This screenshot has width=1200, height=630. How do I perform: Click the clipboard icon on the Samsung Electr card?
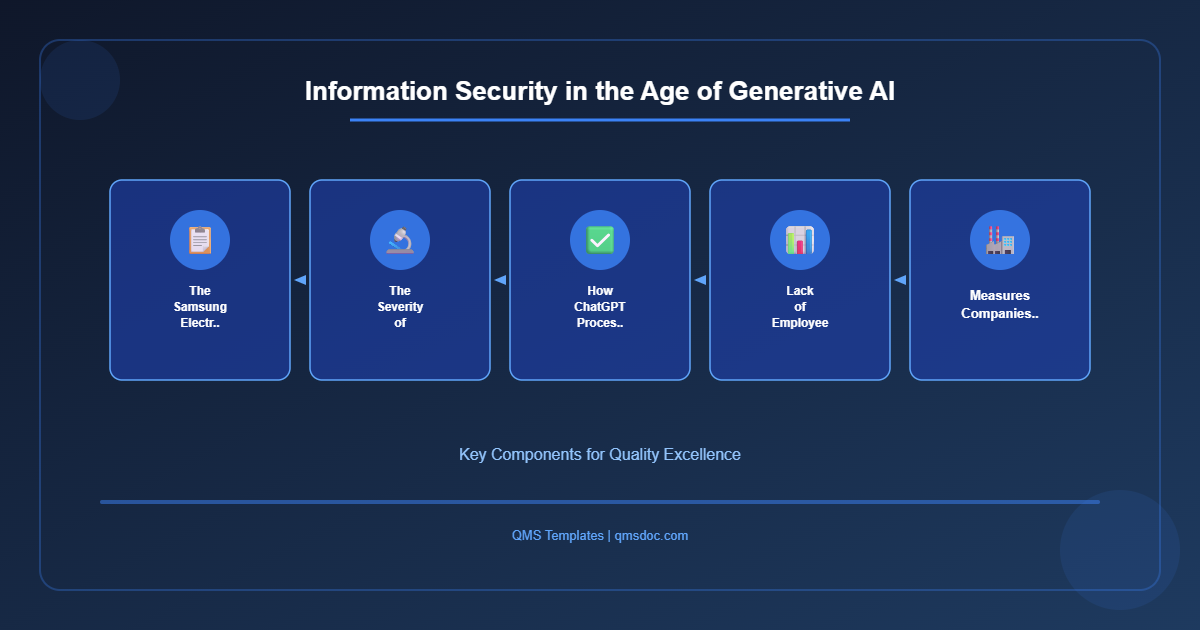coord(199,239)
